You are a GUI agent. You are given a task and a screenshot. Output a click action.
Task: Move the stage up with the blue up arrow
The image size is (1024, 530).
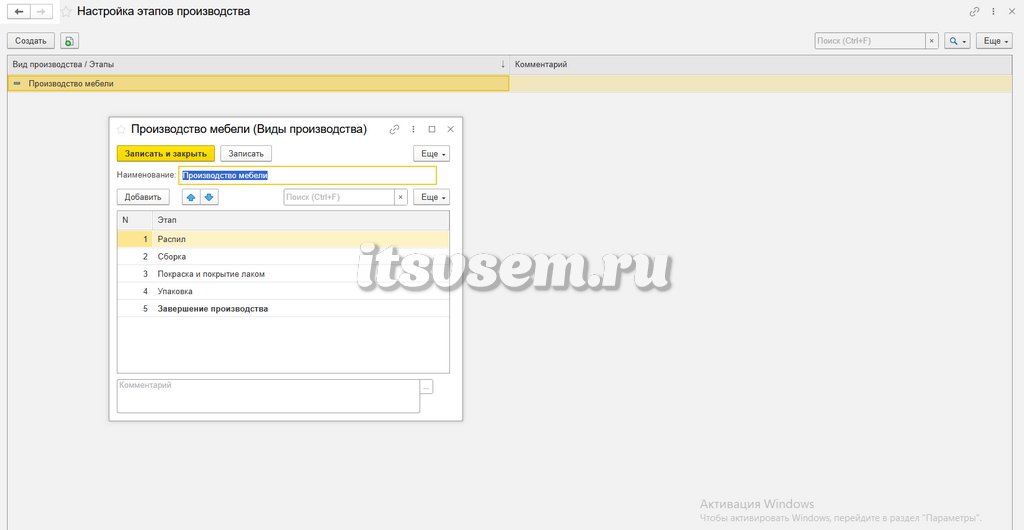click(191, 197)
